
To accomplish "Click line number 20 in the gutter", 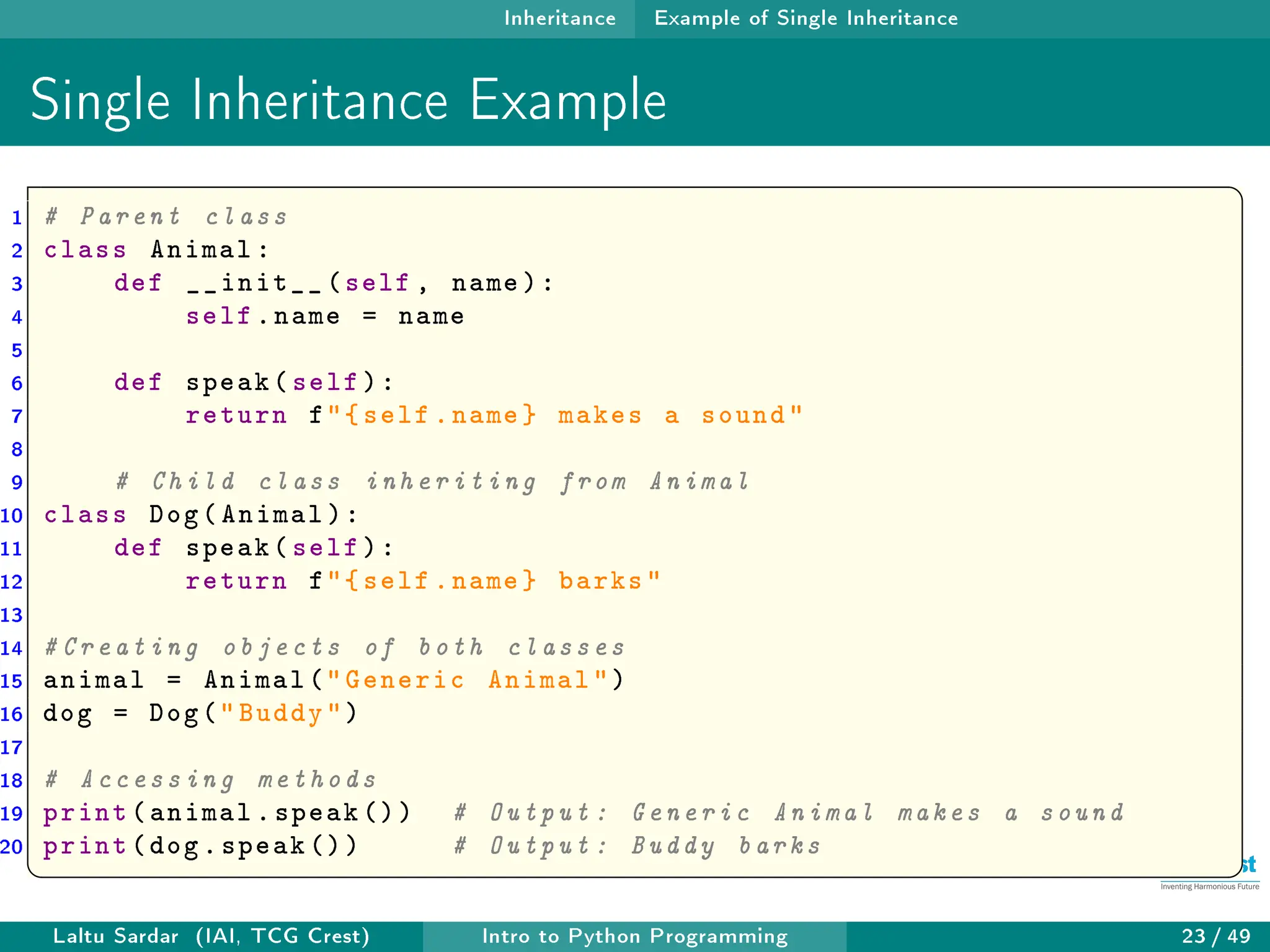I will (x=12, y=847).
